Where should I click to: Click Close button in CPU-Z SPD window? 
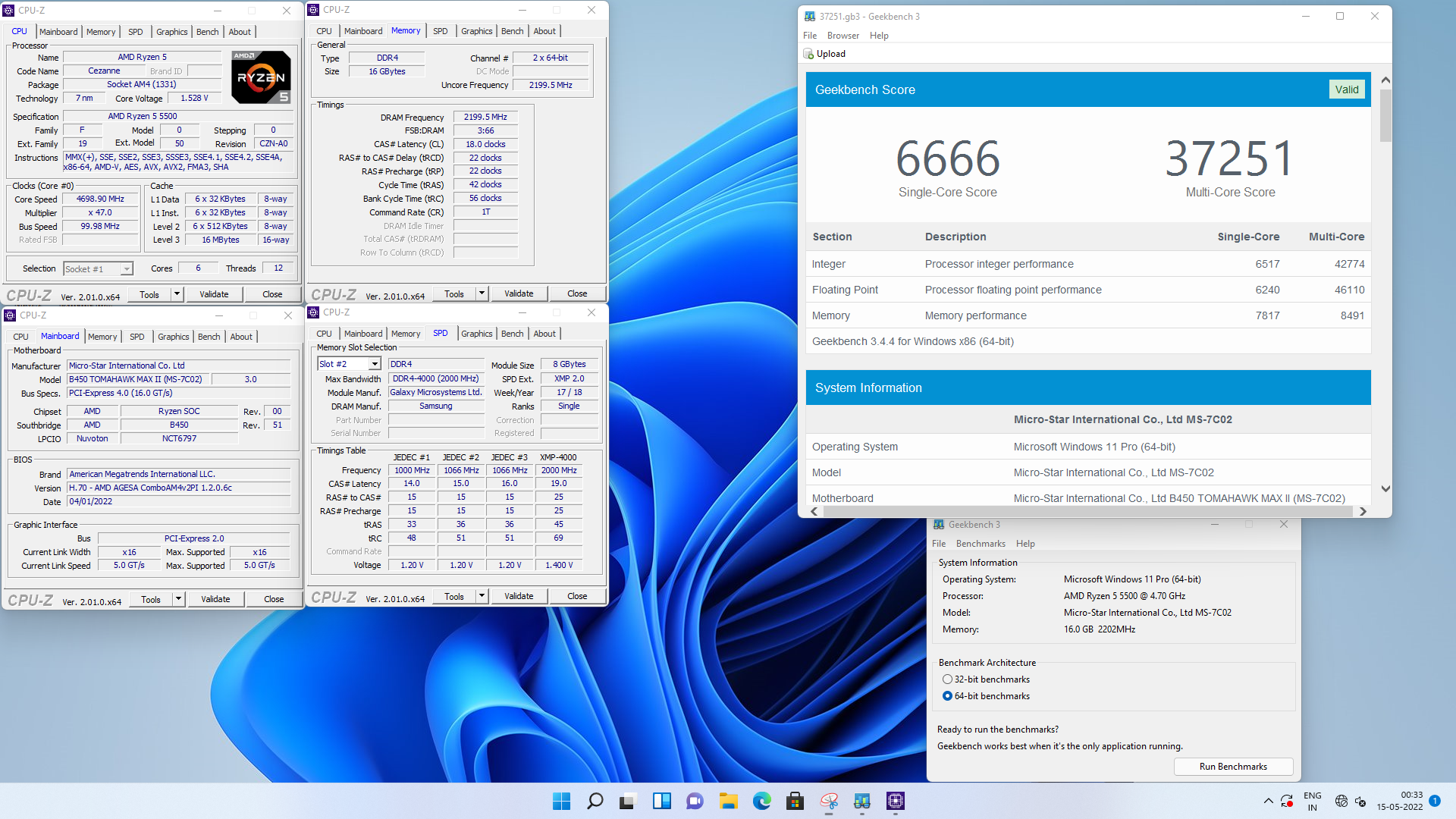tap(577, 596)
